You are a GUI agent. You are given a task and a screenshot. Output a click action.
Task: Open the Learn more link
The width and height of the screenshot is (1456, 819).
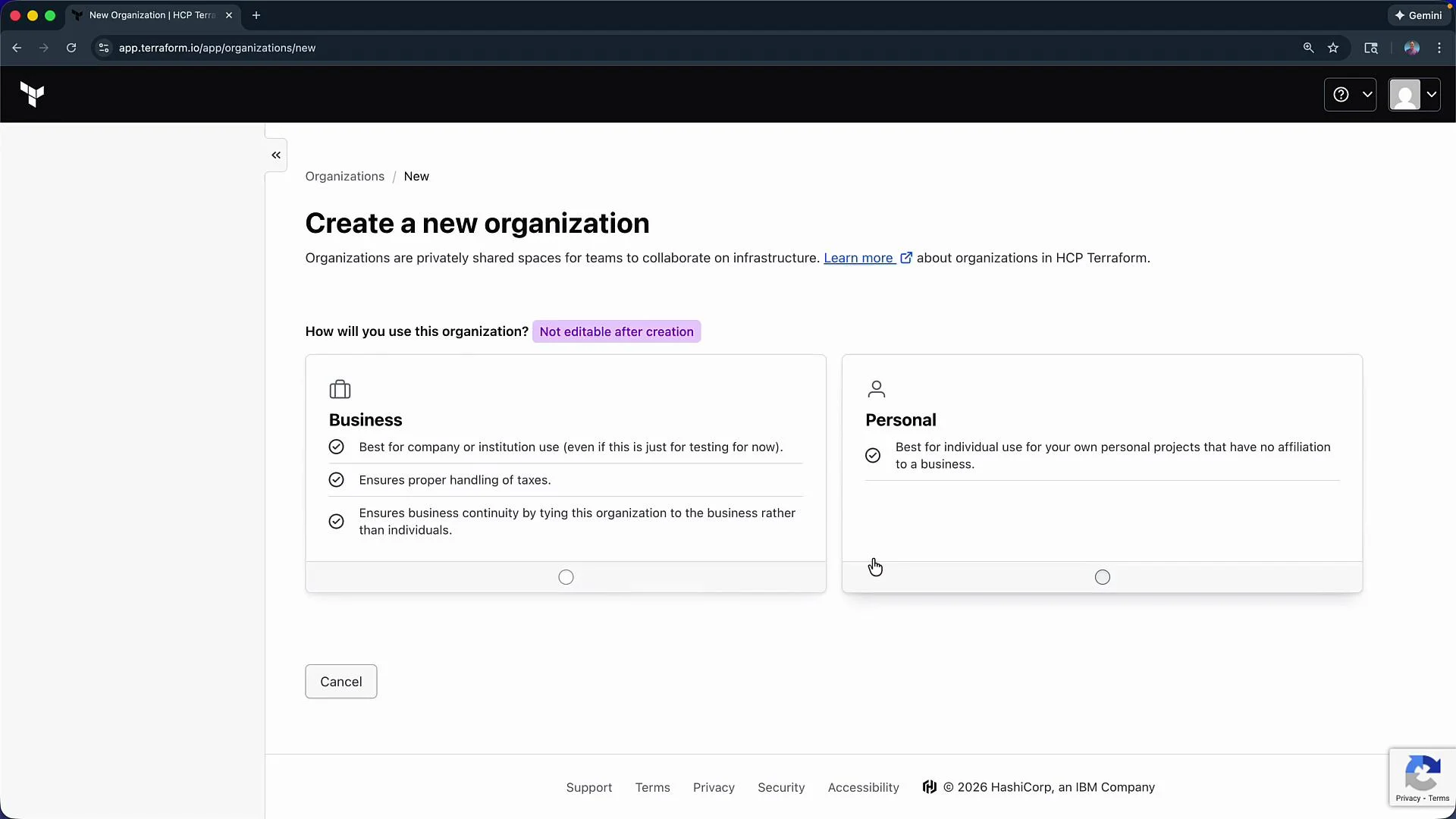click(x=858, y=258)
